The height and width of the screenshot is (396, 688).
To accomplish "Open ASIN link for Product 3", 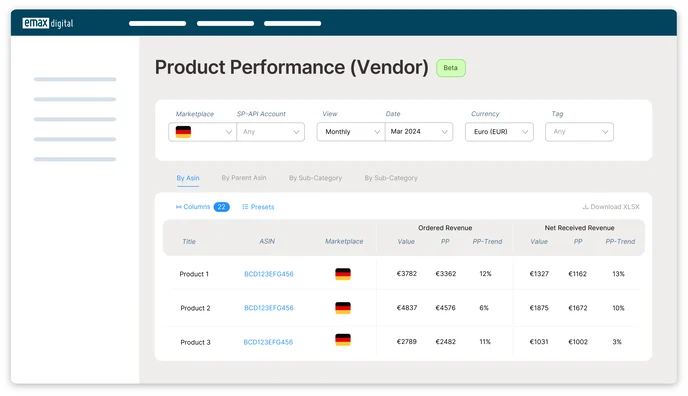I will [268, 342].
